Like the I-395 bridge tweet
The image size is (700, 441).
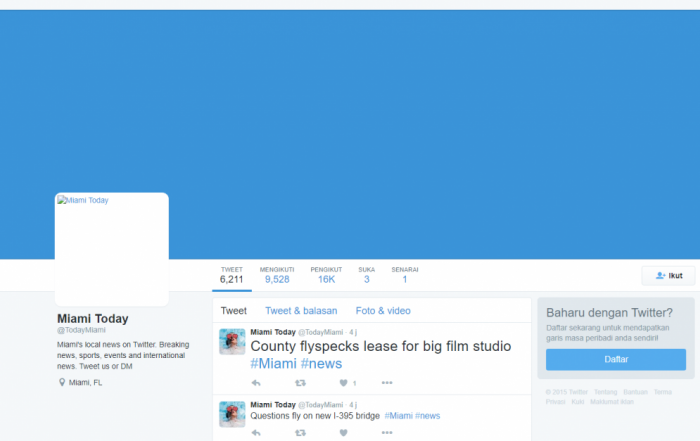point(343,433)
